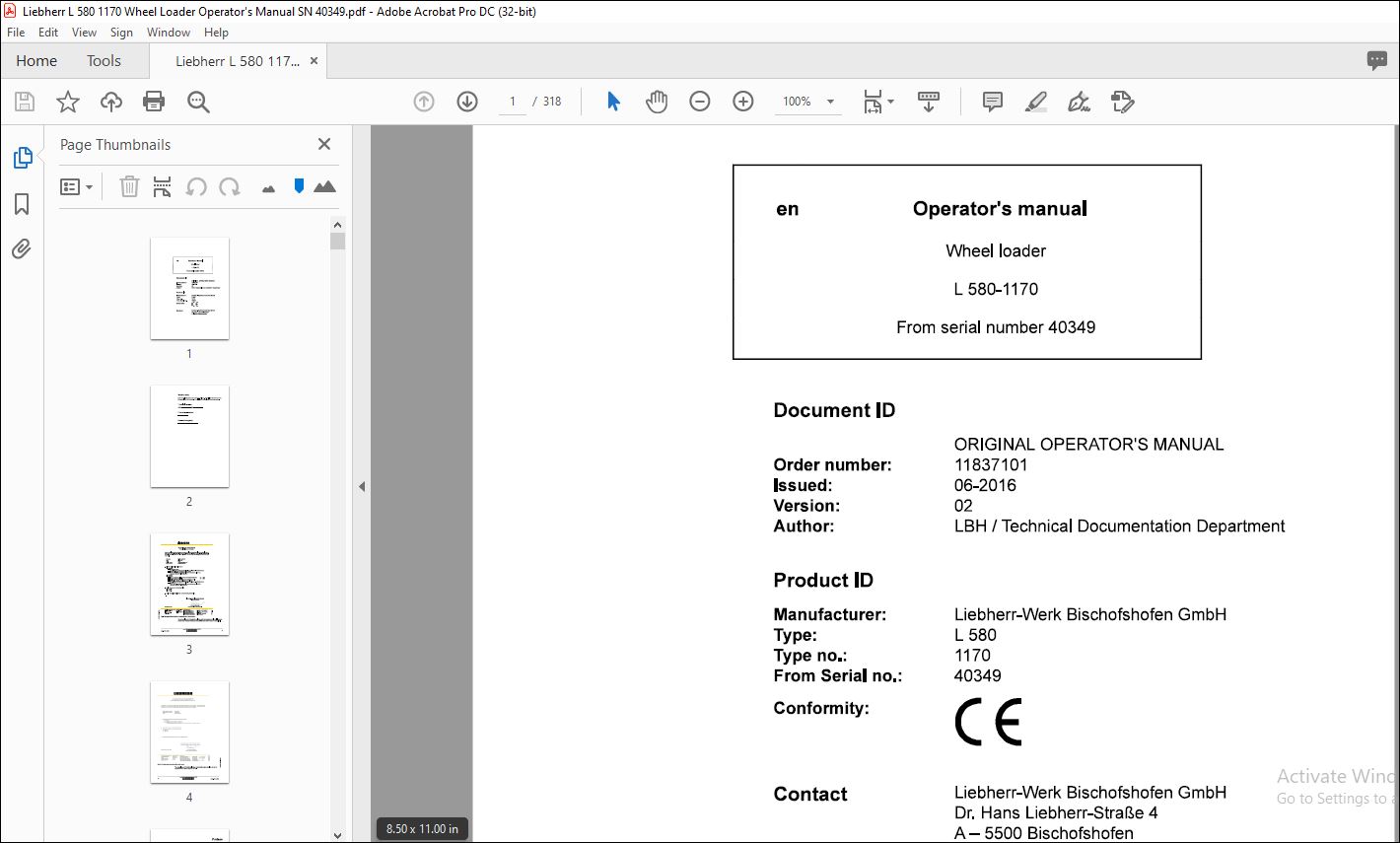
Task: Open thumbnail options menu dropdown
Action: pyautogui.click(x=76, y=186)
